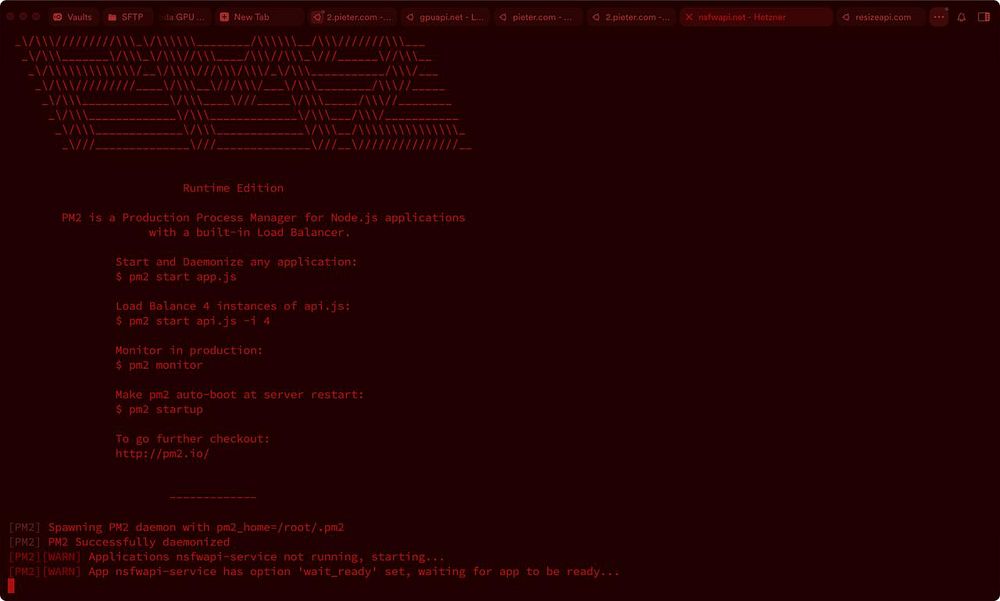This screenshot has width=1000, height=601.
Task: Click the SFTP folder icon
Action: pyautogui.click(x=112, y=17)
